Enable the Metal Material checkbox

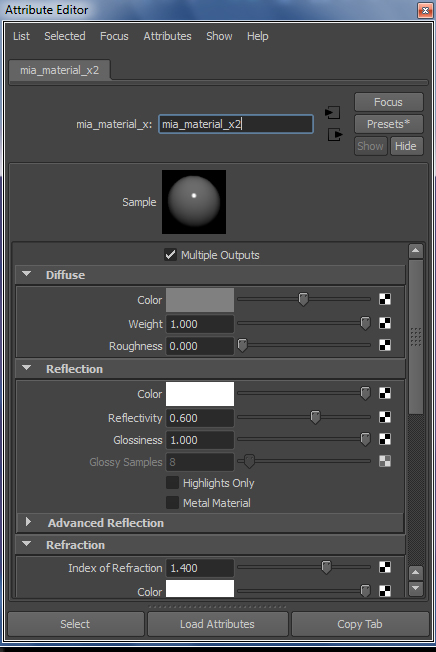tap(172, 503)
